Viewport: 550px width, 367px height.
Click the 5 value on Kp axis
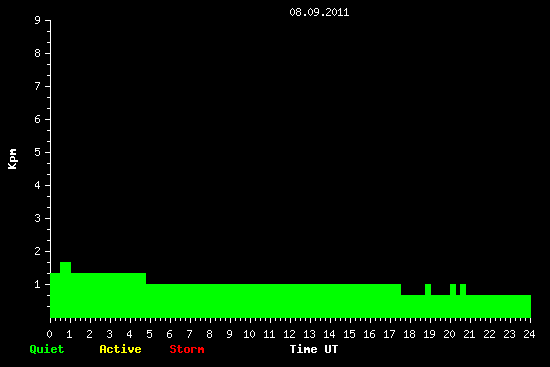(x=38, y=152)
